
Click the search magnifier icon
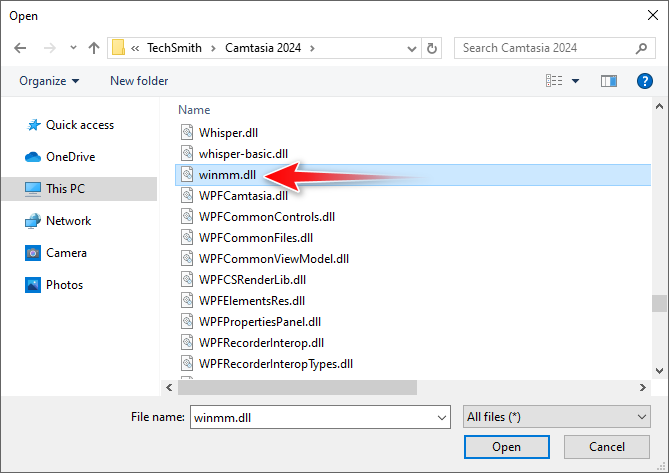(x=642, y=48)
